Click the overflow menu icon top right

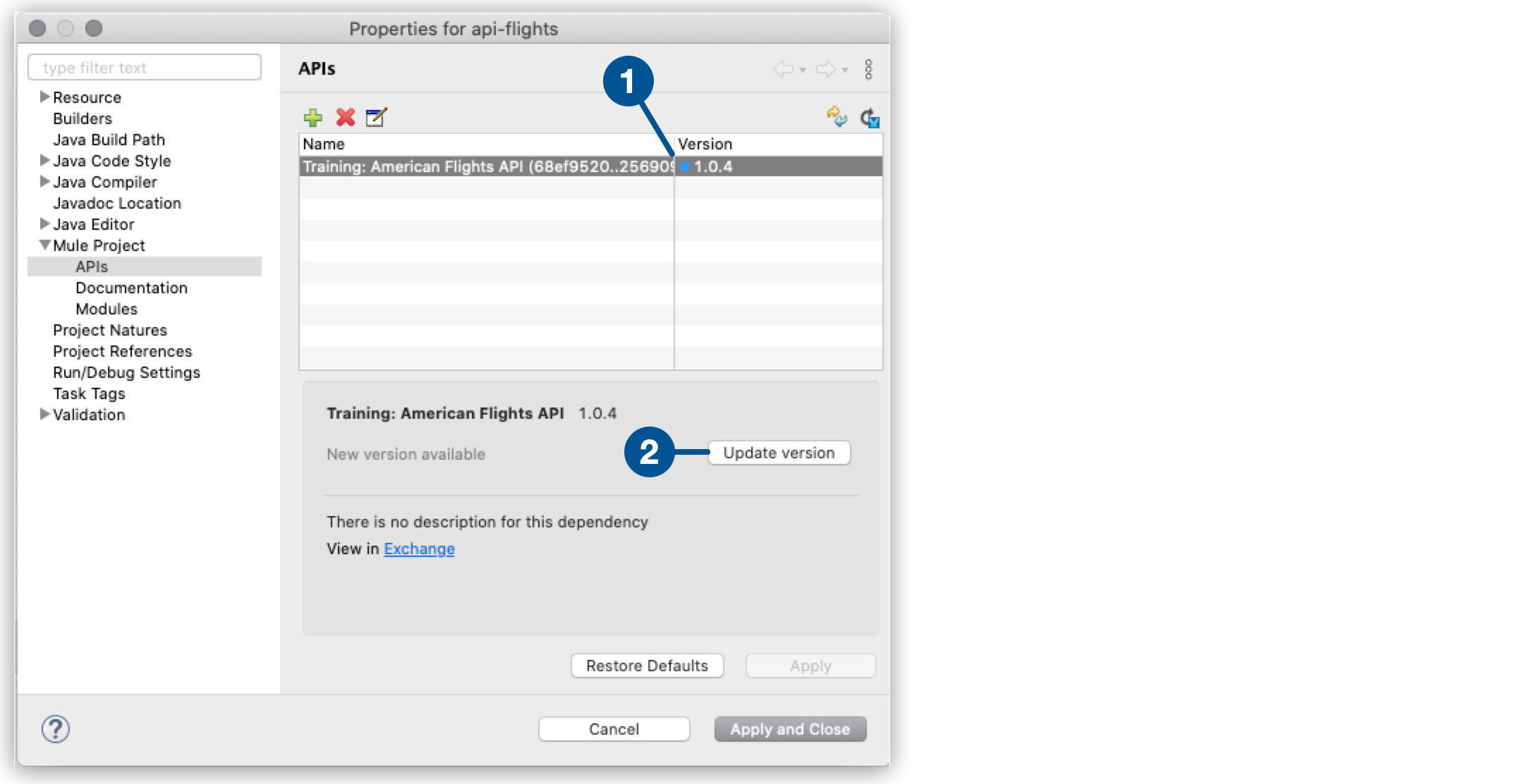[868, 69]
